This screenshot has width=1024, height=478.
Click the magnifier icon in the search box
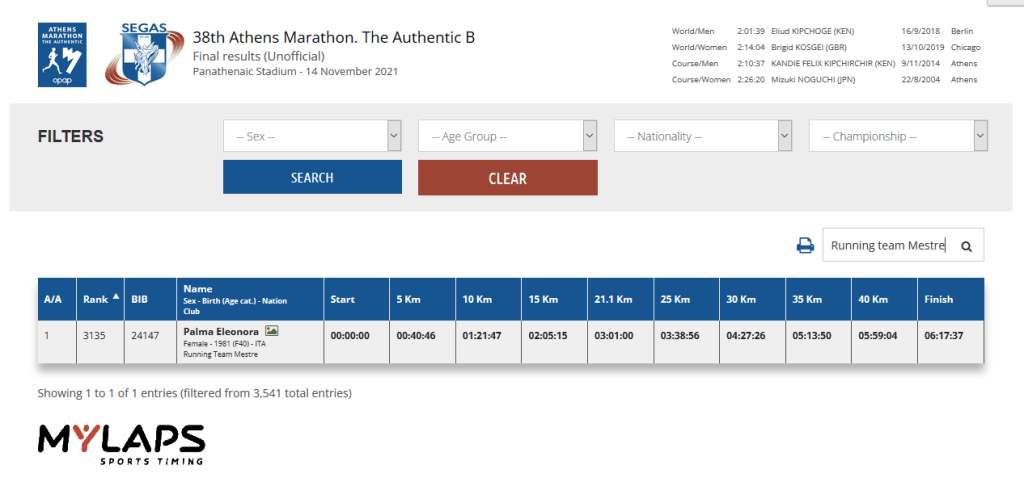pos(966,246)
